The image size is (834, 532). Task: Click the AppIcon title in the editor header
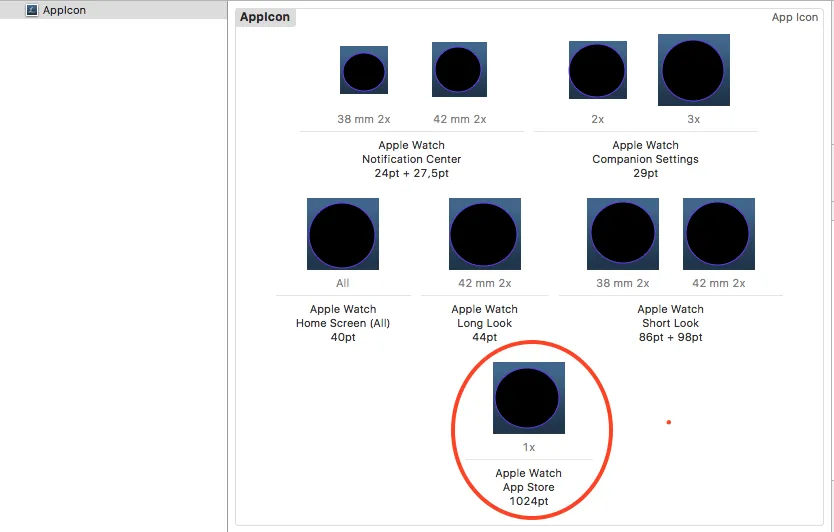pos(265,17)
